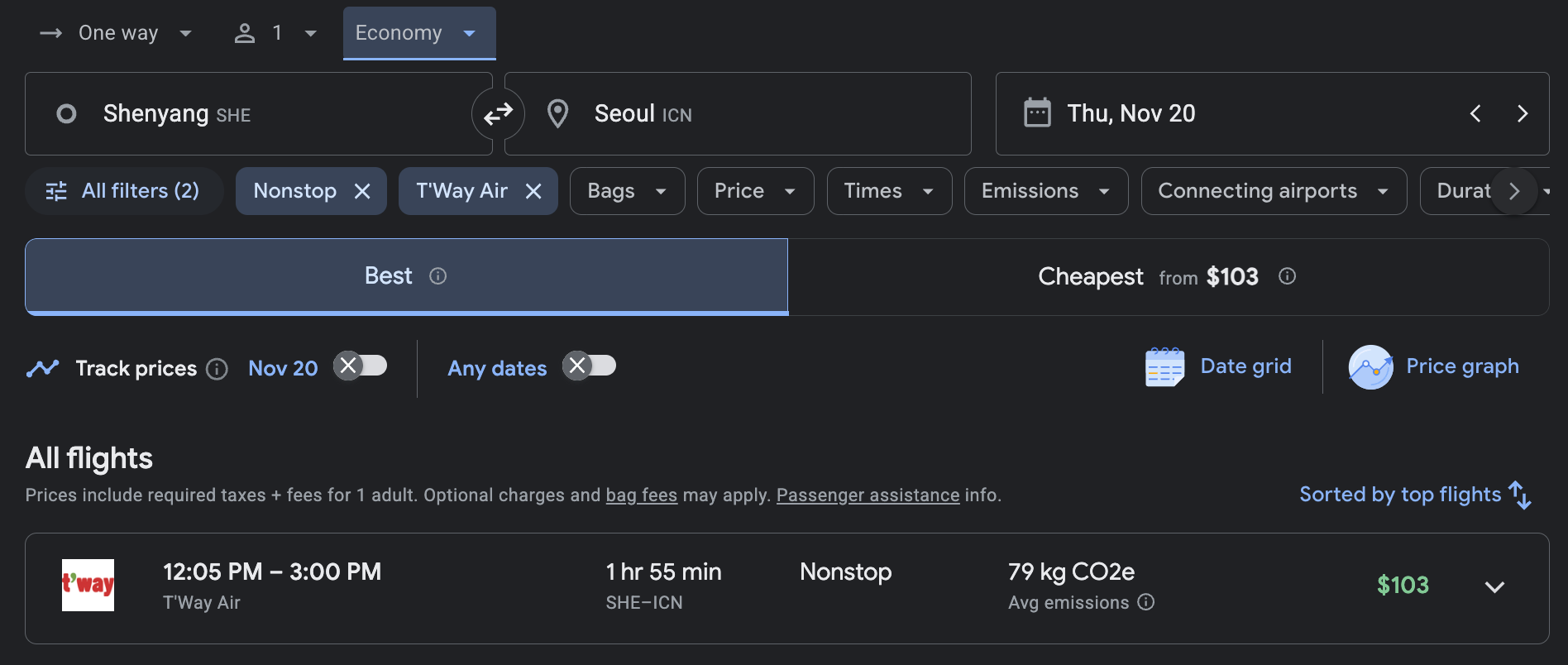The image size is (1568, 665).
Task: Open the Bags filter dropdown
Action: click(x=627, y=191)
